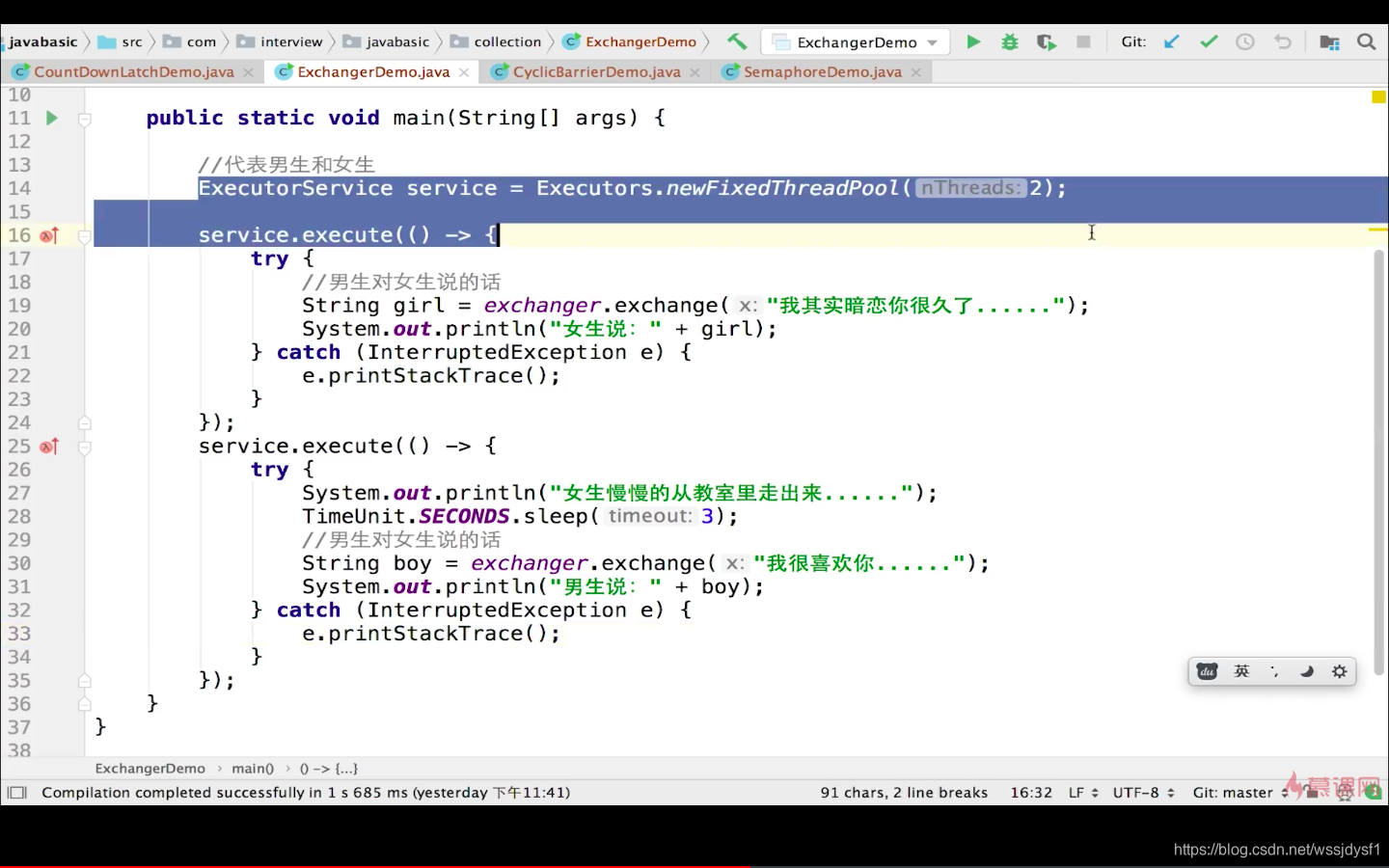Image resolution: width=1389 pixels, height=868 pixels.
Task: Open the CyclicBarrierDemo.java tab
Action: 595,72
